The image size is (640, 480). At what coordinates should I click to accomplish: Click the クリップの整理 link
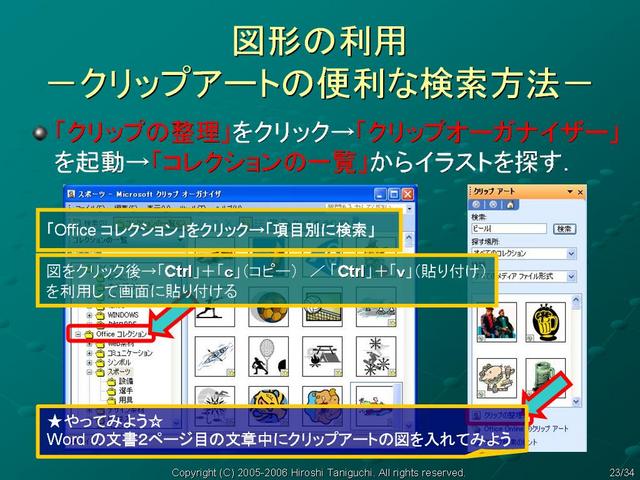(x=503, y=415)
